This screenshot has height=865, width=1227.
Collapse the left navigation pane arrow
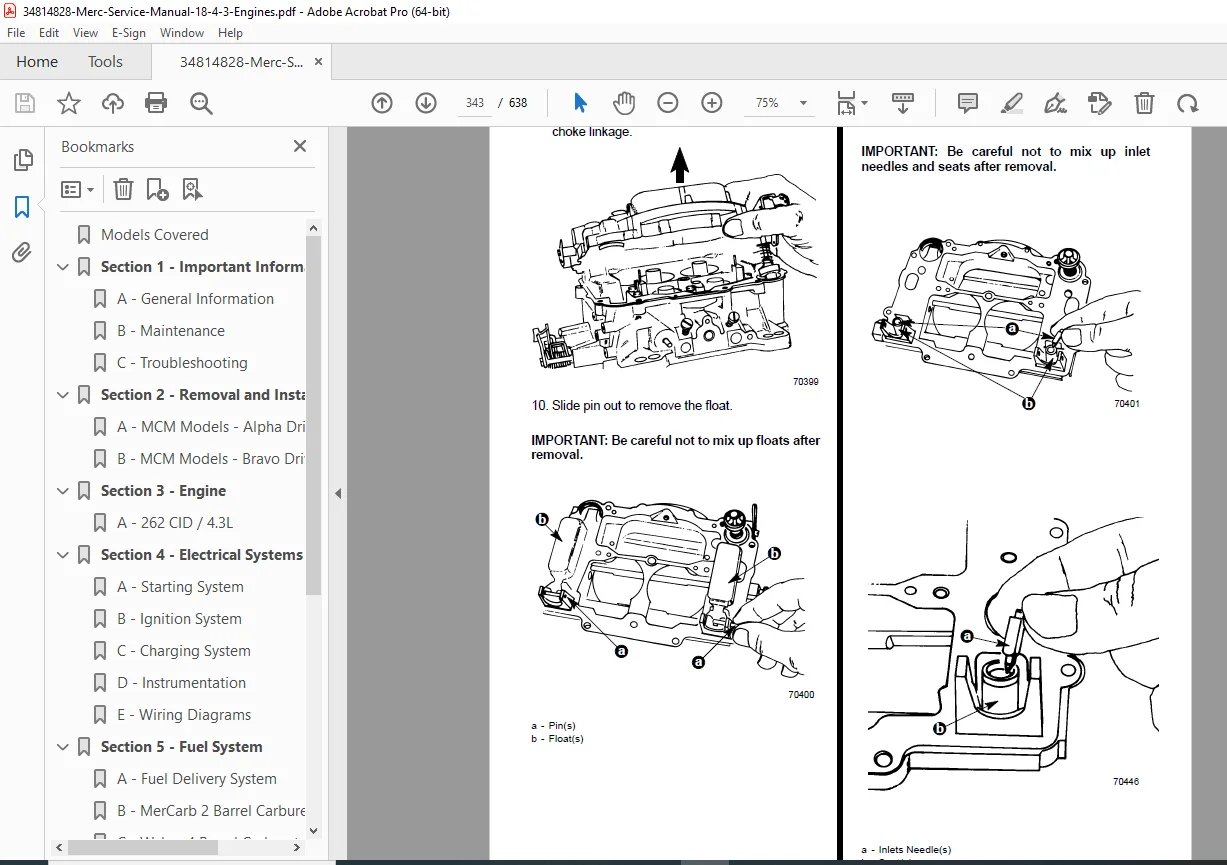[338, 493]
